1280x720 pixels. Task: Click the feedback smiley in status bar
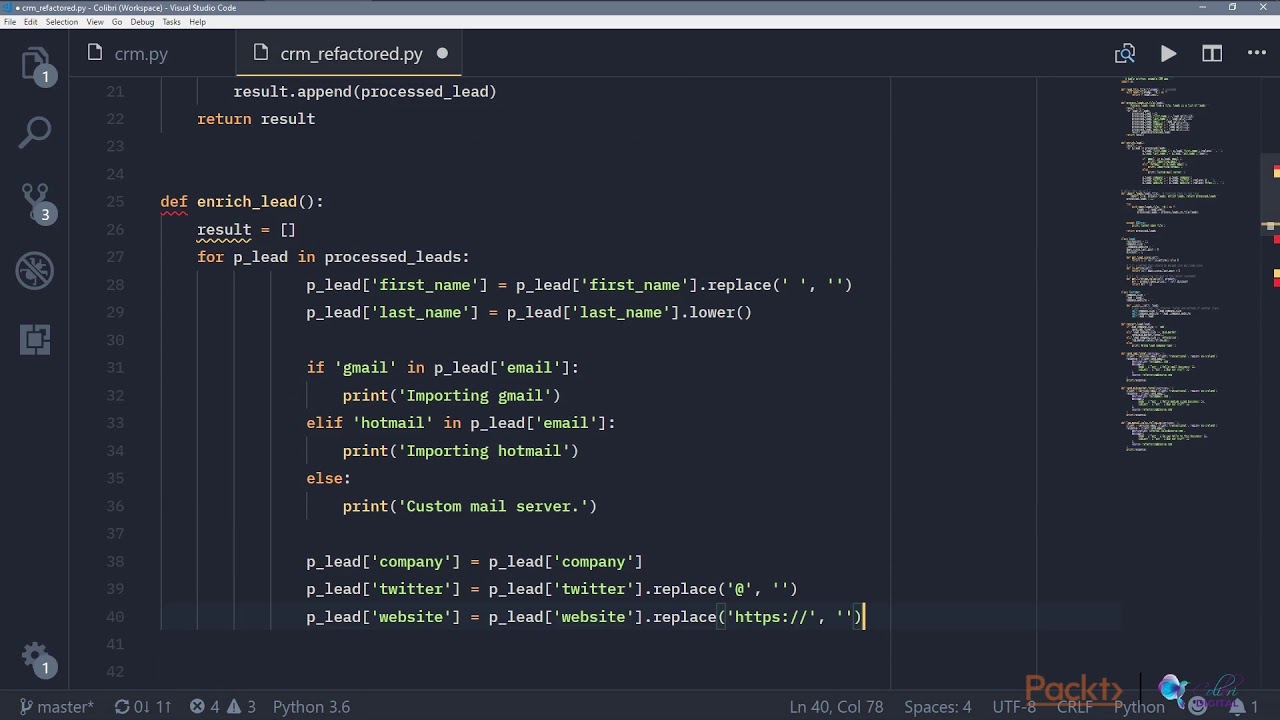coord(1197,707)
